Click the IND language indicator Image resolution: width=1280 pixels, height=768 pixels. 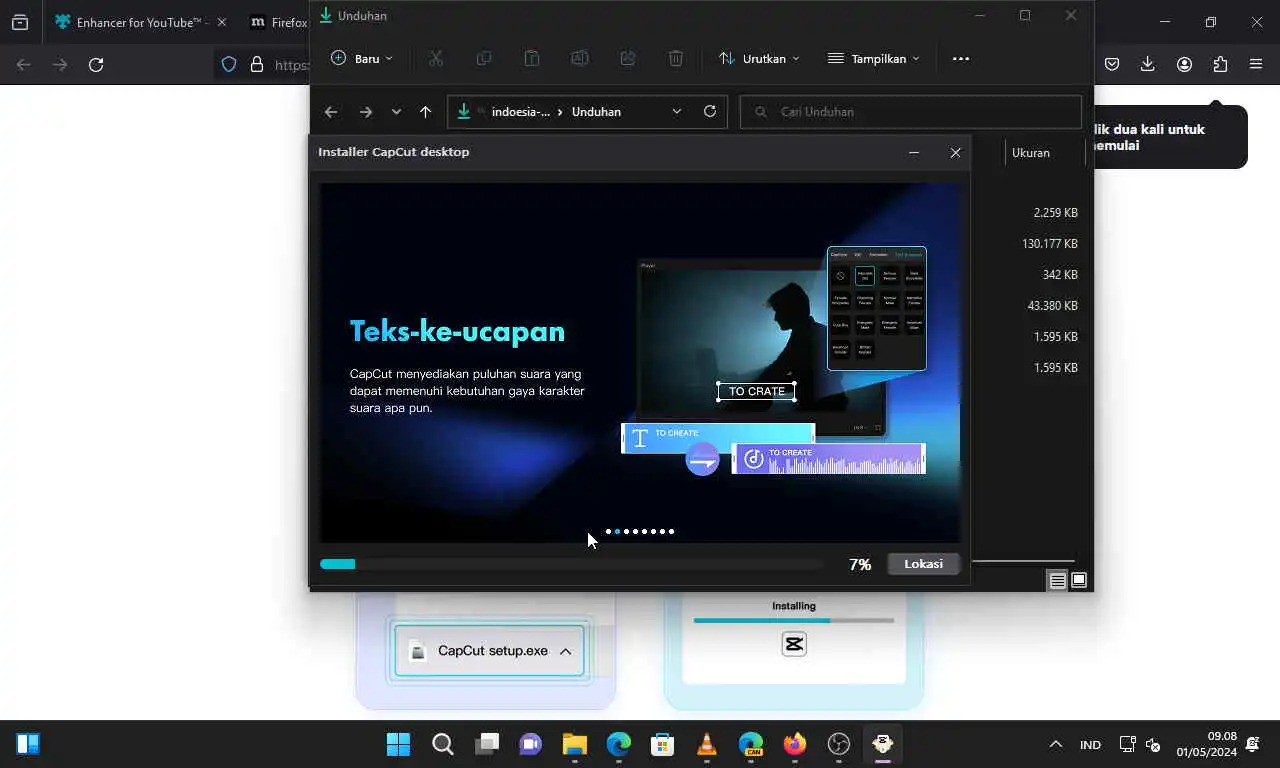1090,745
